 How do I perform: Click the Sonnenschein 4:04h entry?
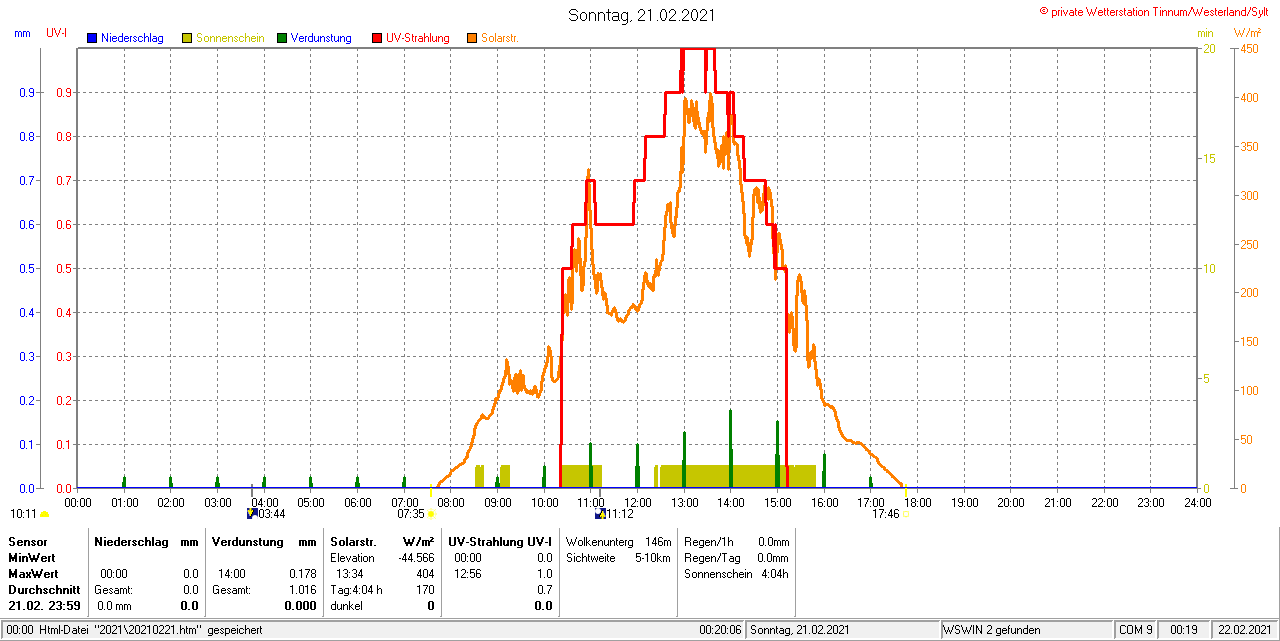click(736, 574)
